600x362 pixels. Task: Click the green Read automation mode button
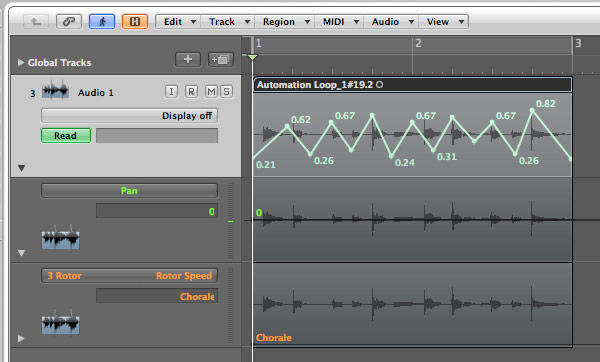66,135
